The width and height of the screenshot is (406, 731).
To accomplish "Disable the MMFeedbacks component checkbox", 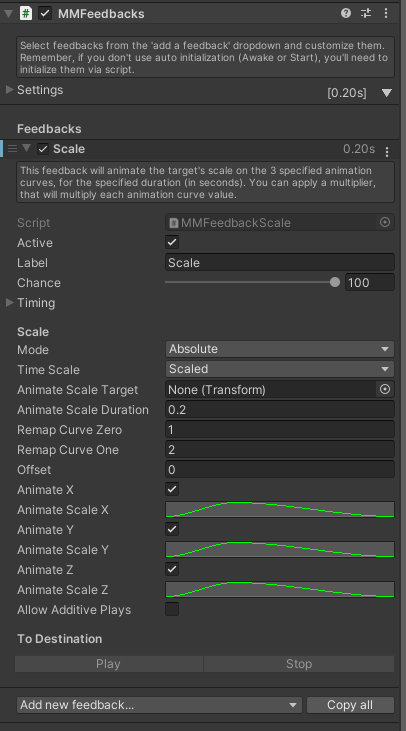I will (x=45, y=13).
